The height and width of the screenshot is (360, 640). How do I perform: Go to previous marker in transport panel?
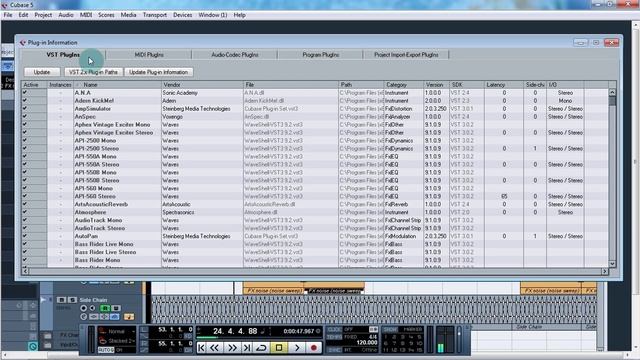click(201, 347)
